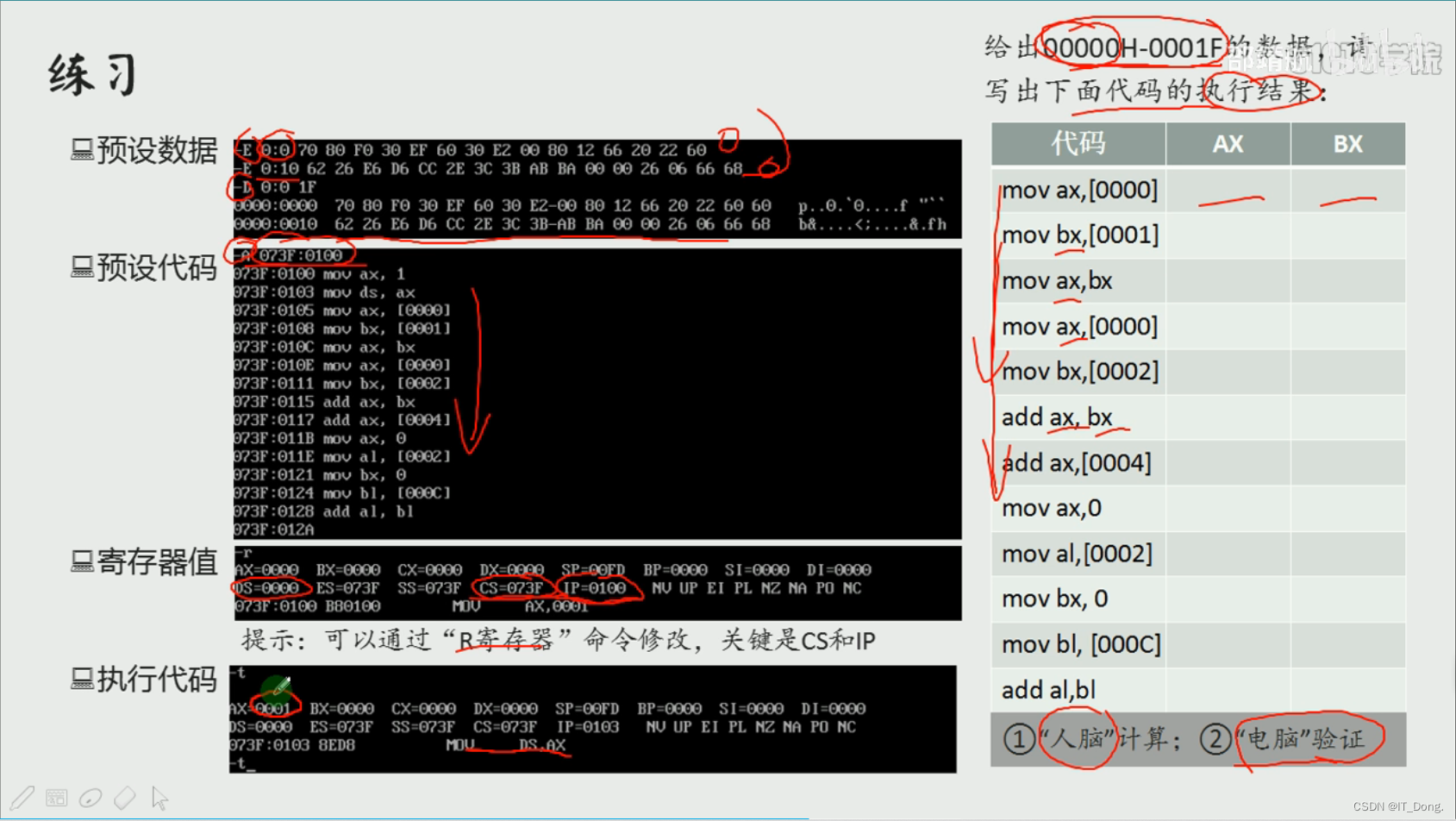Click the 代码 column header

1078,144
